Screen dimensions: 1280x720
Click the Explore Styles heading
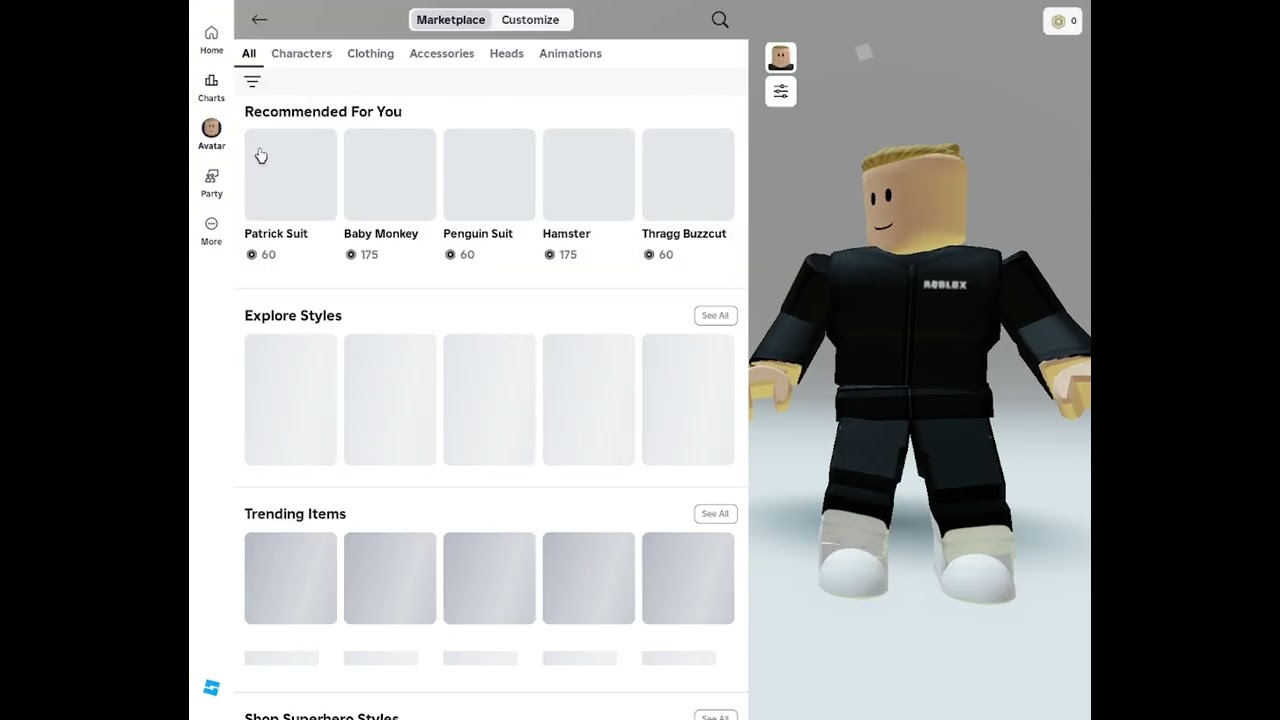point(293,316)
